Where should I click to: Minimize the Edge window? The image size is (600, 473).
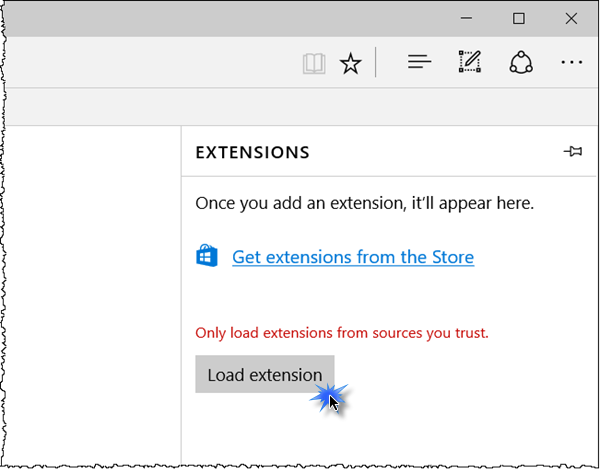pos(467,18)
